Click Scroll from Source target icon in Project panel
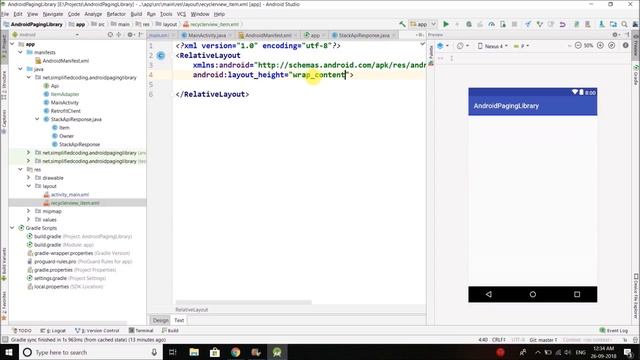Image resolution: width=640 pixels, height=360 pixels. point(110,35)
